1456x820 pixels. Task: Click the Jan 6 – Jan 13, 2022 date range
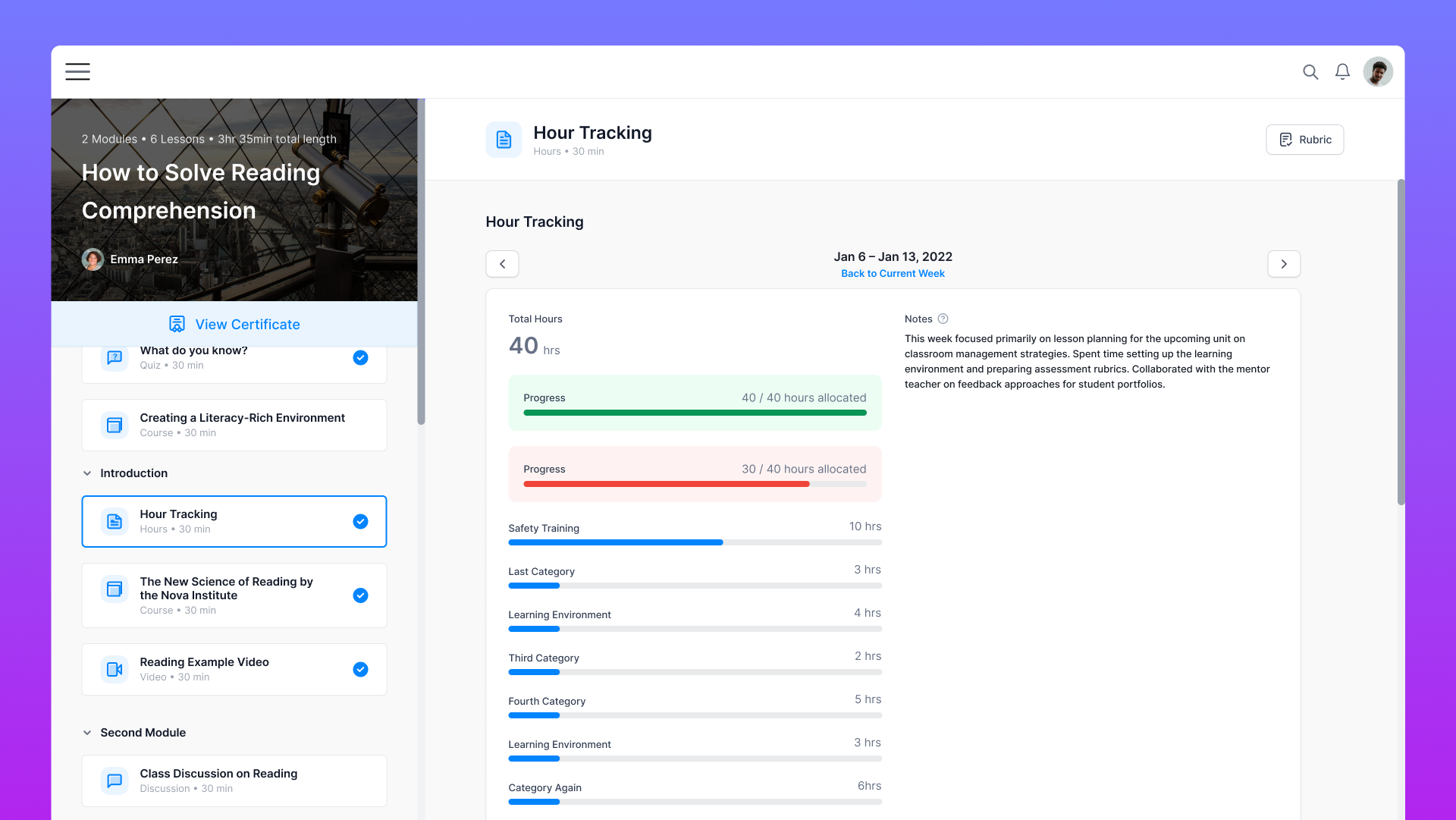coord(893,257)
